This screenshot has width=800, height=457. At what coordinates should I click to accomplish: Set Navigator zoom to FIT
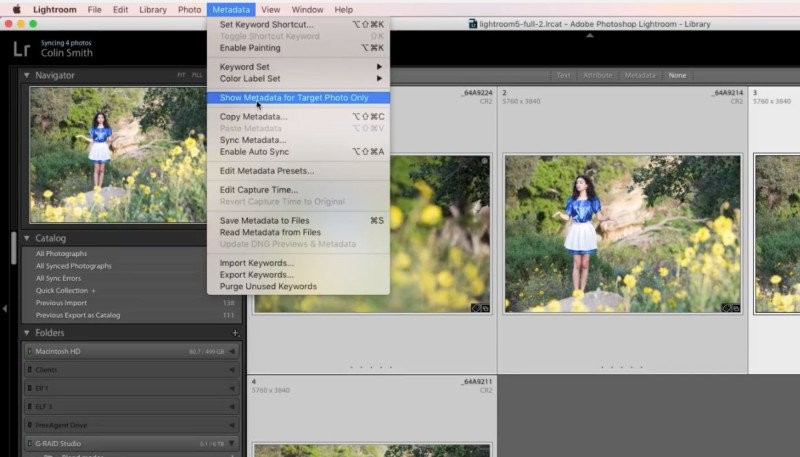181,75
